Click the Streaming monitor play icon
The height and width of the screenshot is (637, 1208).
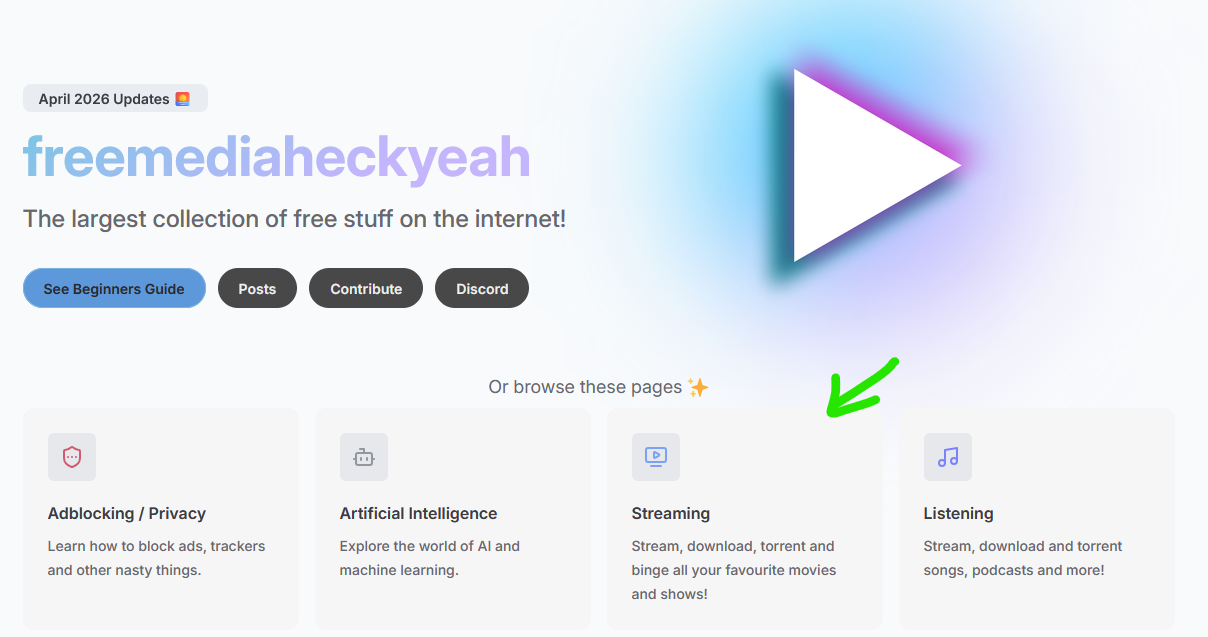[656, 457]
